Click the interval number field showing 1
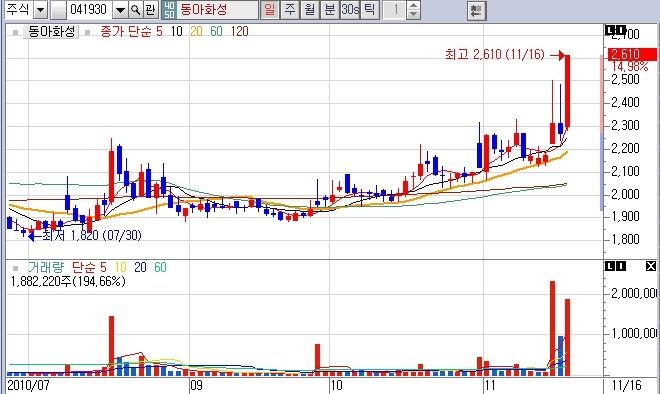Viewport: 660px width, 394px height. tap(395, 10)
